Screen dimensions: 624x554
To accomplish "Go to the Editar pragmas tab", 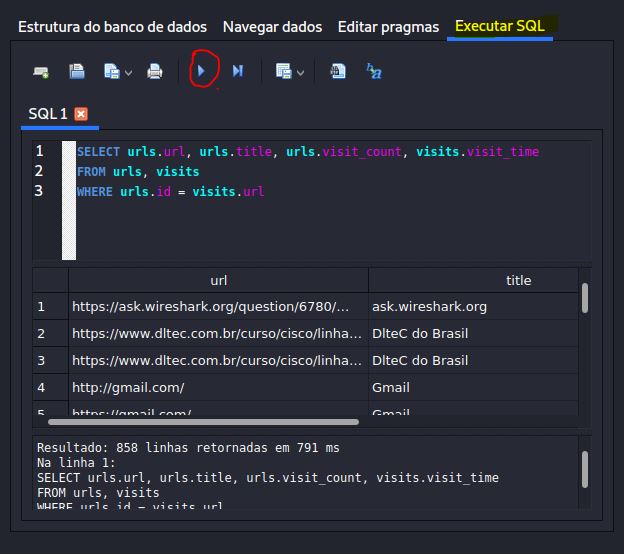I will click(388, 27).
